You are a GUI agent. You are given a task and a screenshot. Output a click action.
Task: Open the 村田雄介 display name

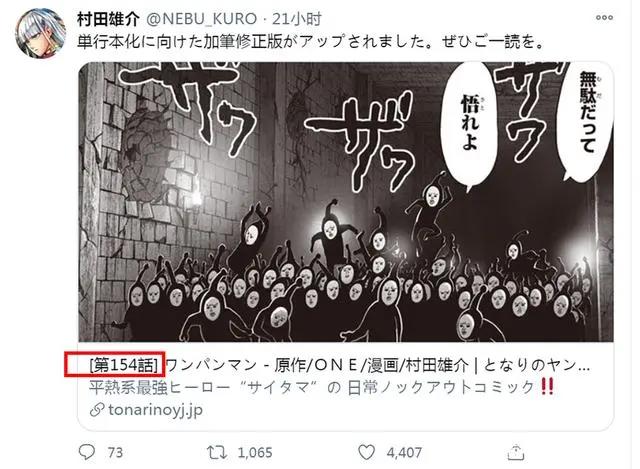108,19
